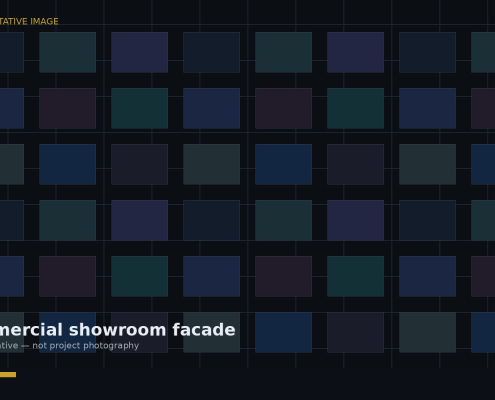Screen dimensions: 495x400
Task: Click the 'mercial showroom facade' headline
Action: [118, 330]
